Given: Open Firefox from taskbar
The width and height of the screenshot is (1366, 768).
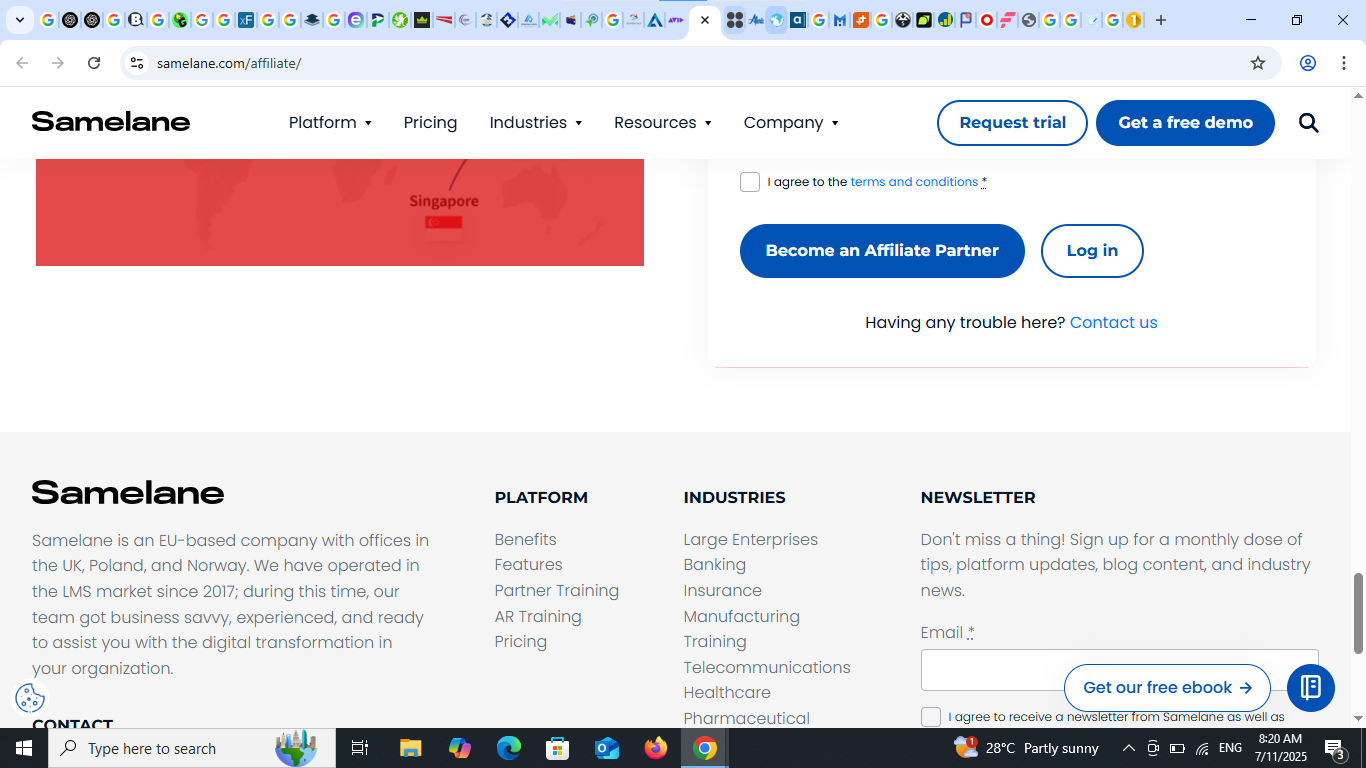Looking at the screenshot, I should pyautogui.click(x=656, y=748).
